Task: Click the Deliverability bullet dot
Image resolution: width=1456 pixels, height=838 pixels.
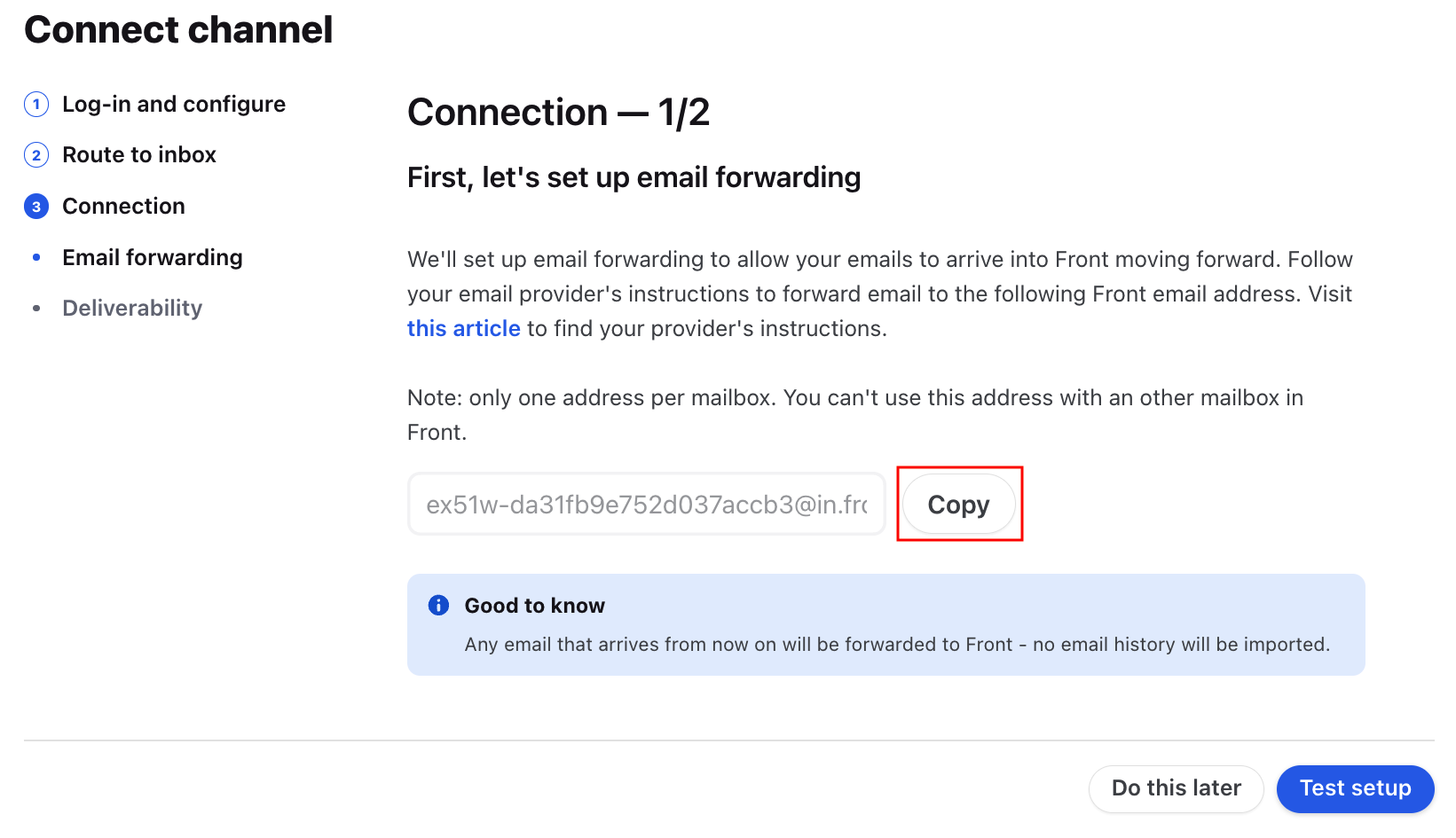Action: [36, 309]
